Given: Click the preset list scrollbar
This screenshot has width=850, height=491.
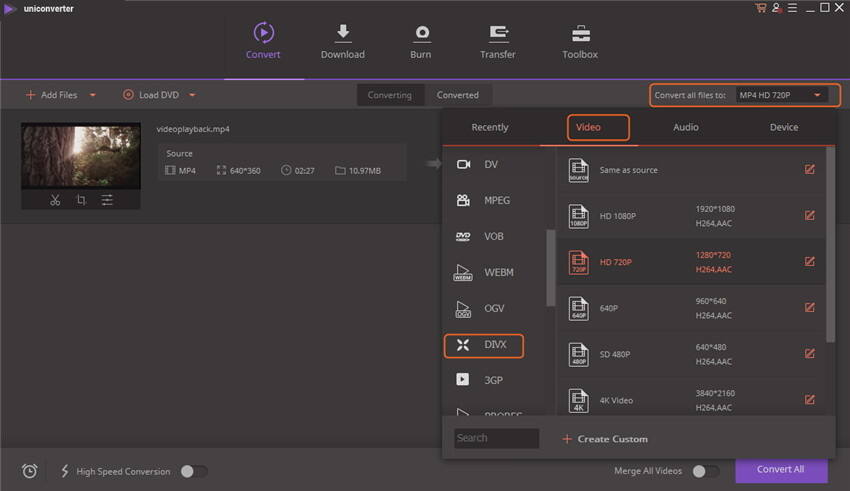Looking at the screenshot, I should click(830, 244).
